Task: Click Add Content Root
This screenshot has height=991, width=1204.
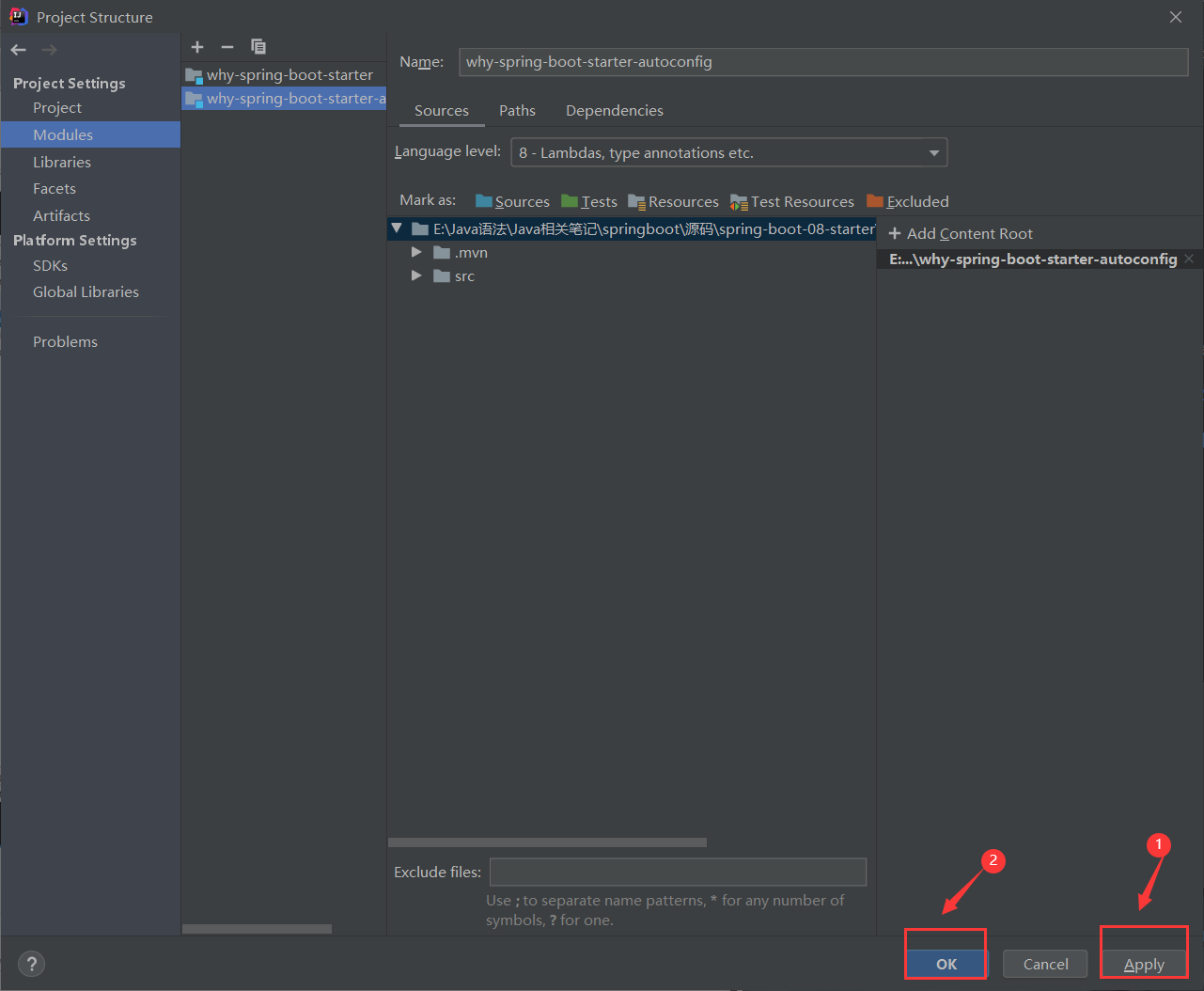Action: (x=961, y=234)
